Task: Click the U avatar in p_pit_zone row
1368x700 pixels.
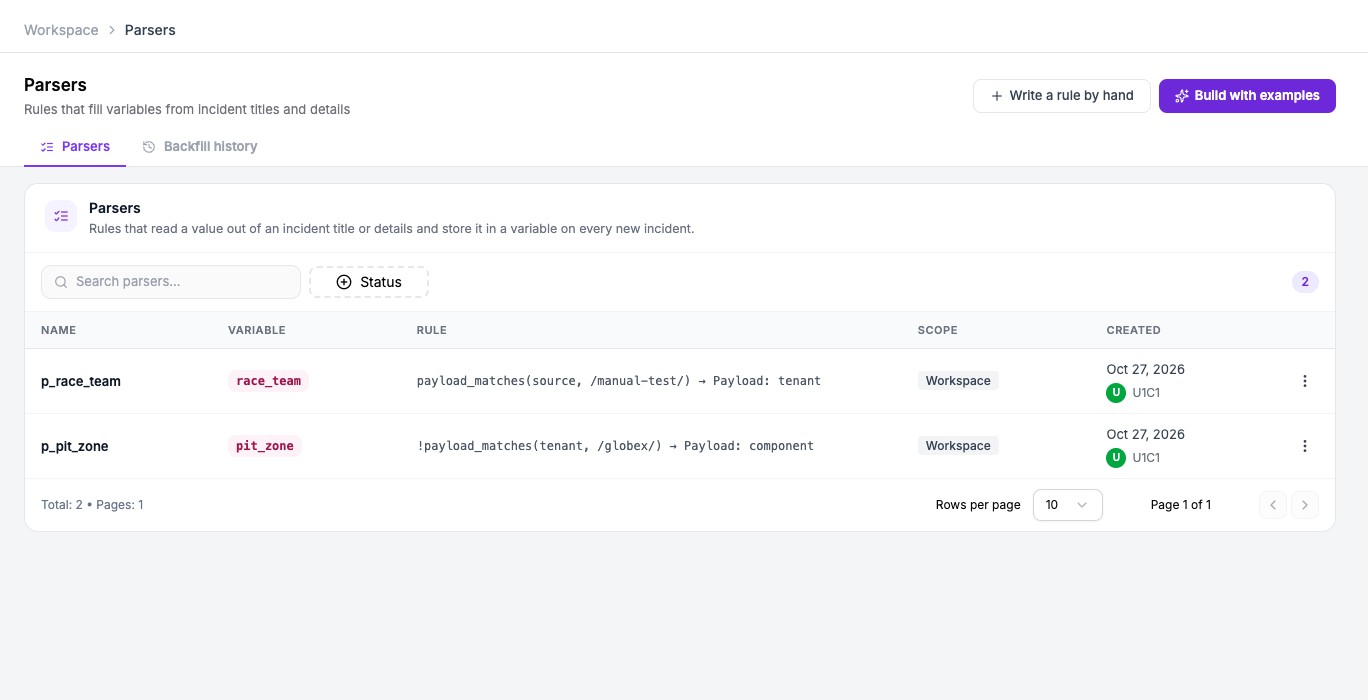Action: point(1116,458)
